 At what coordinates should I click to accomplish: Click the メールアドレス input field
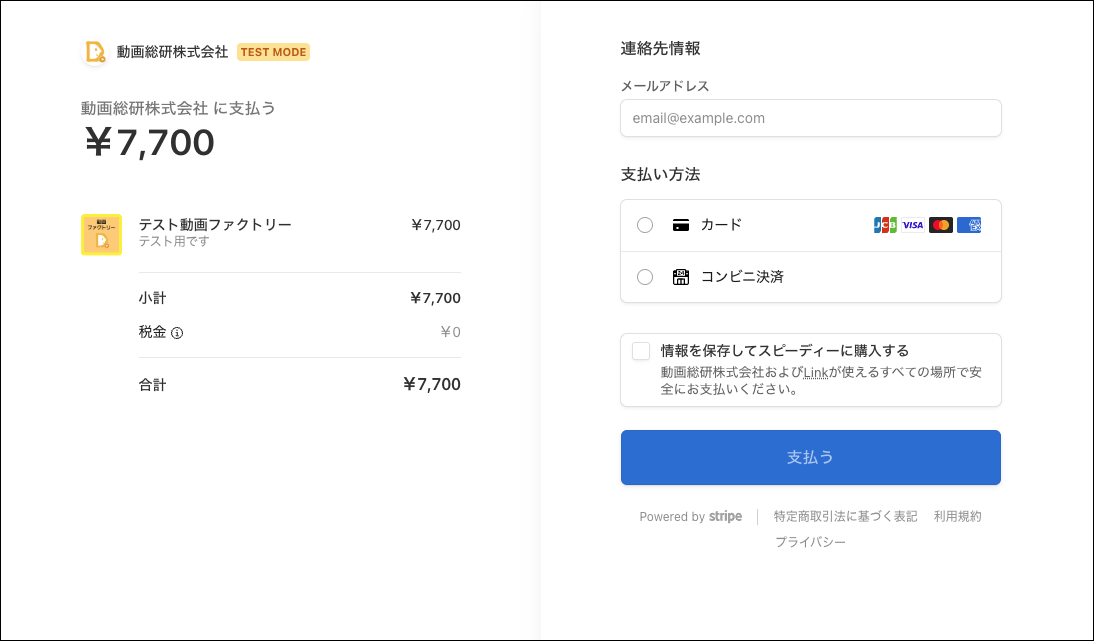pos(810,118)
